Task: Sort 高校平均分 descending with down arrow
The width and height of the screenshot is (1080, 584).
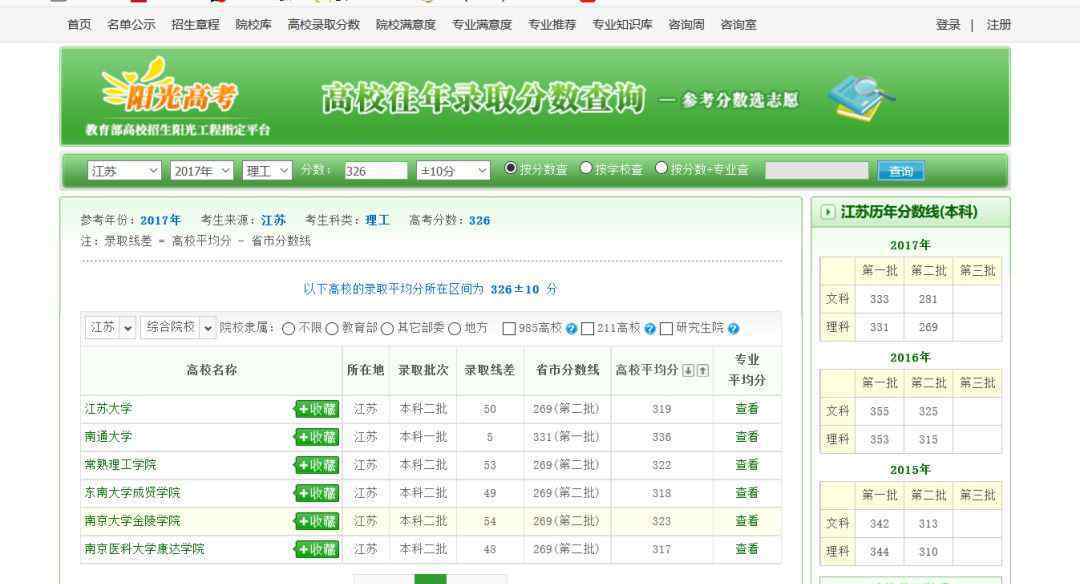Action: click(687, 371)
